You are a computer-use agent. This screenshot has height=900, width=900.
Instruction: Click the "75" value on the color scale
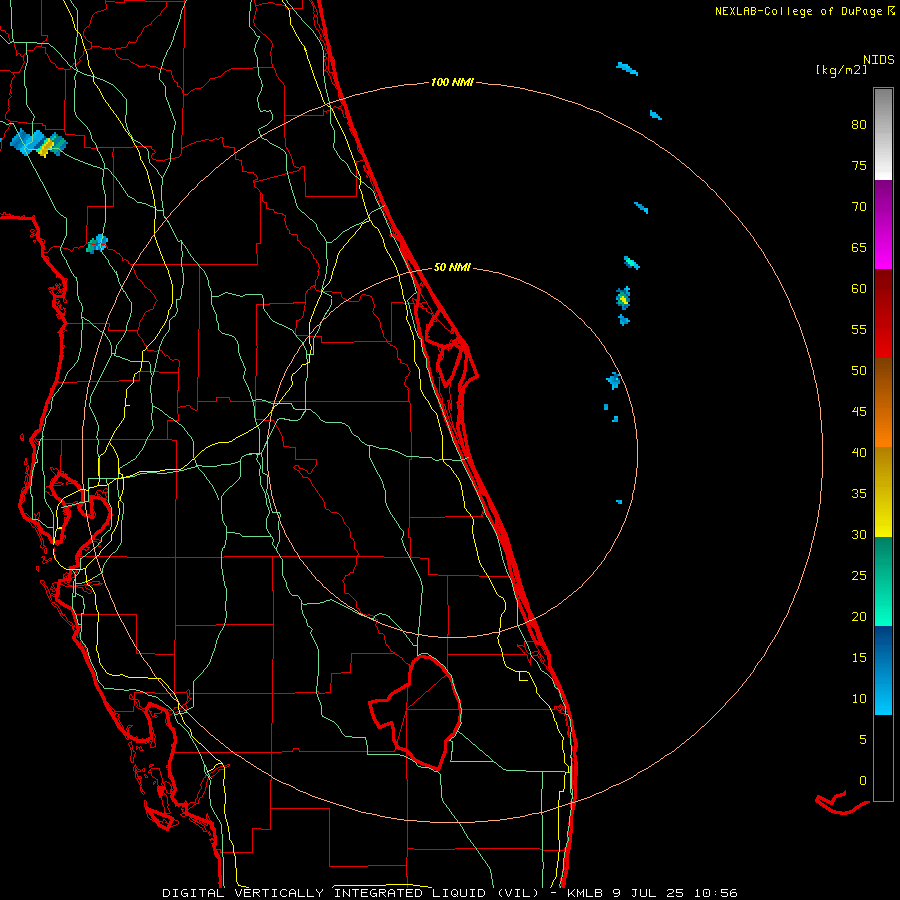[x=859, y=165]
